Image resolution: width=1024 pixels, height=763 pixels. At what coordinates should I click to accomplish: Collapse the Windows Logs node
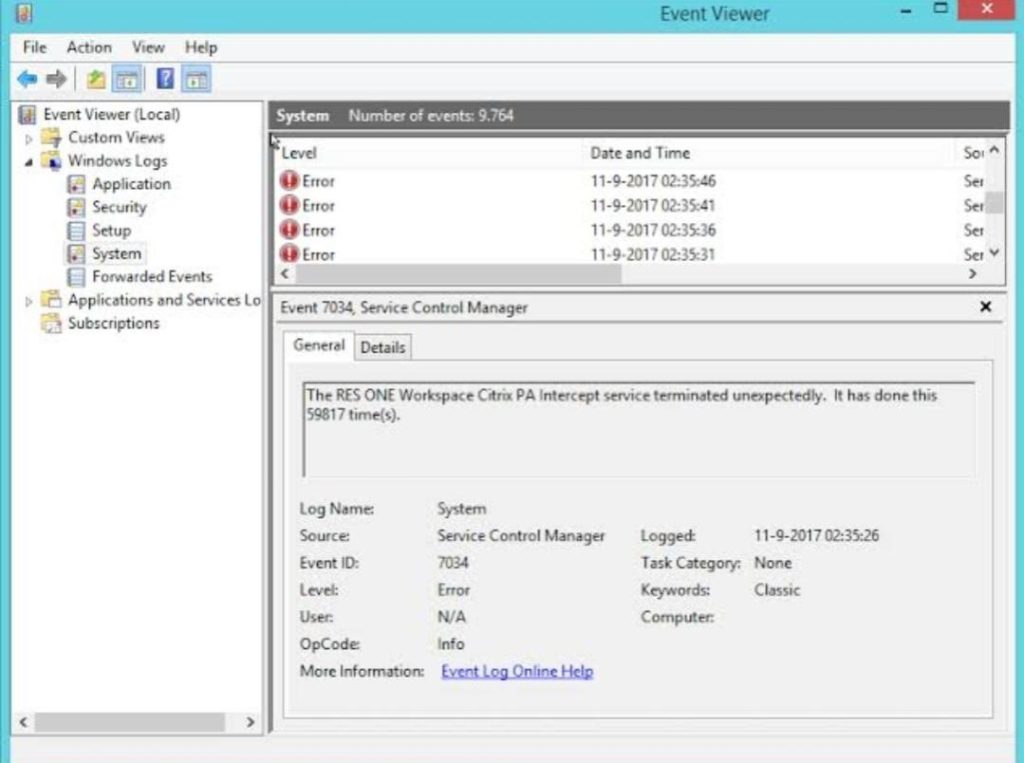(29, 161)
